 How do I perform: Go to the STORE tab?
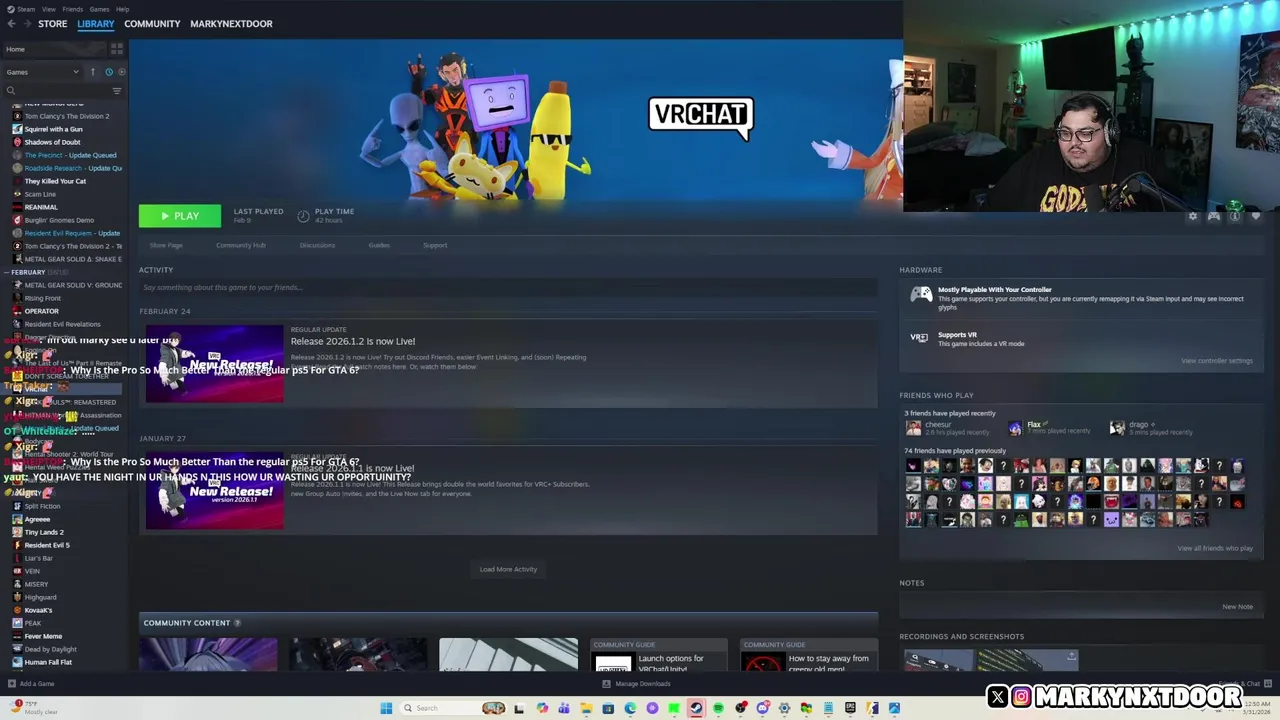[53, 23]
